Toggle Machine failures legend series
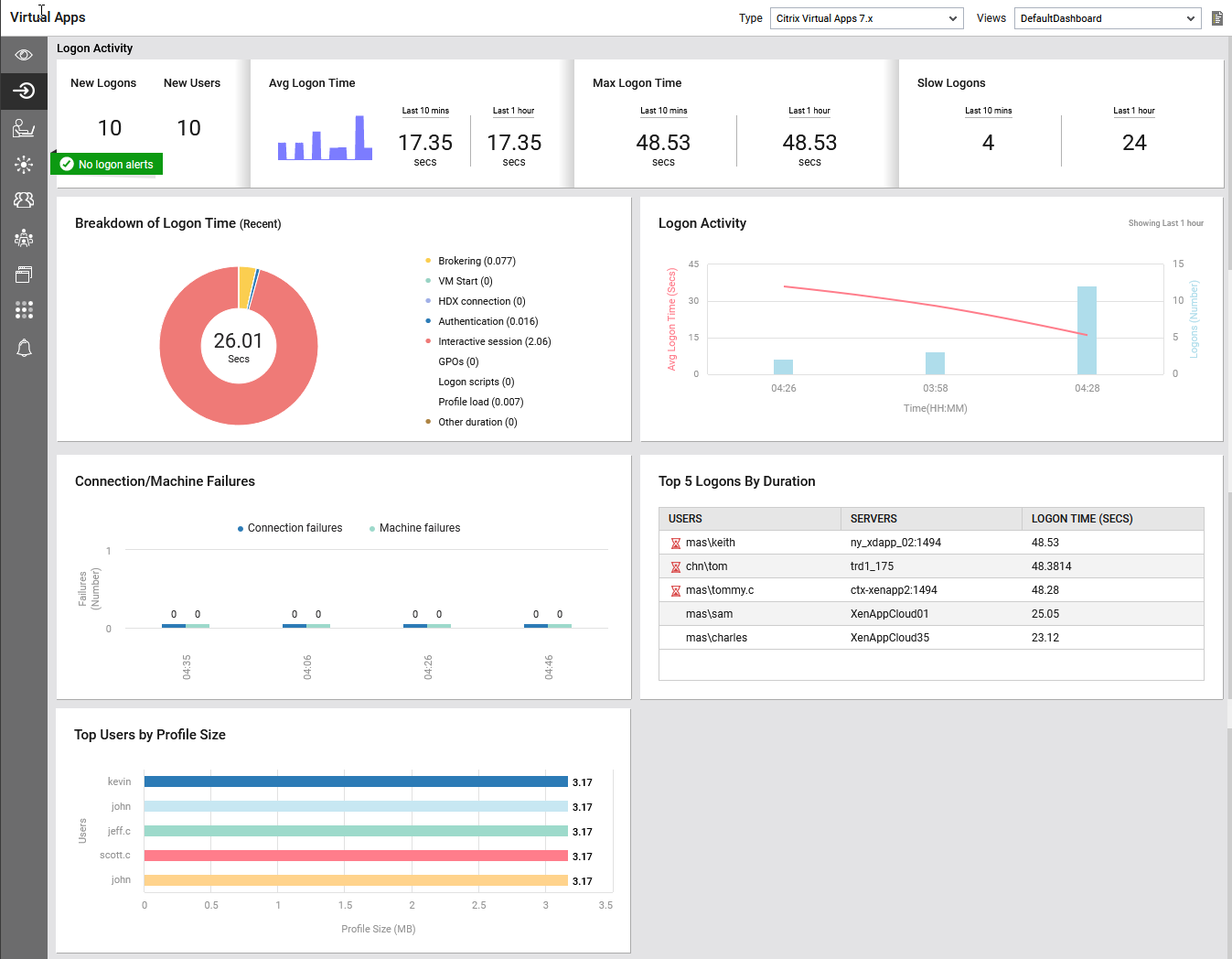This screenshot has height=959, width=1232. (414, 528)
